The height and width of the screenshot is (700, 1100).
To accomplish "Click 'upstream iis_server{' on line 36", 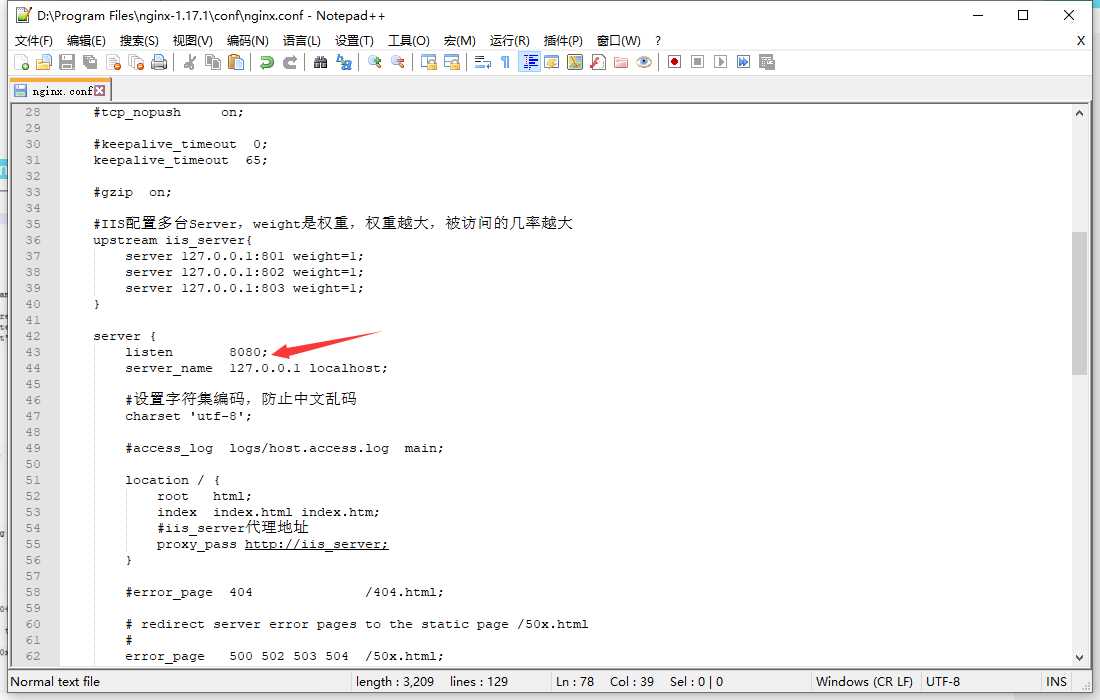I will coord(173,240).
